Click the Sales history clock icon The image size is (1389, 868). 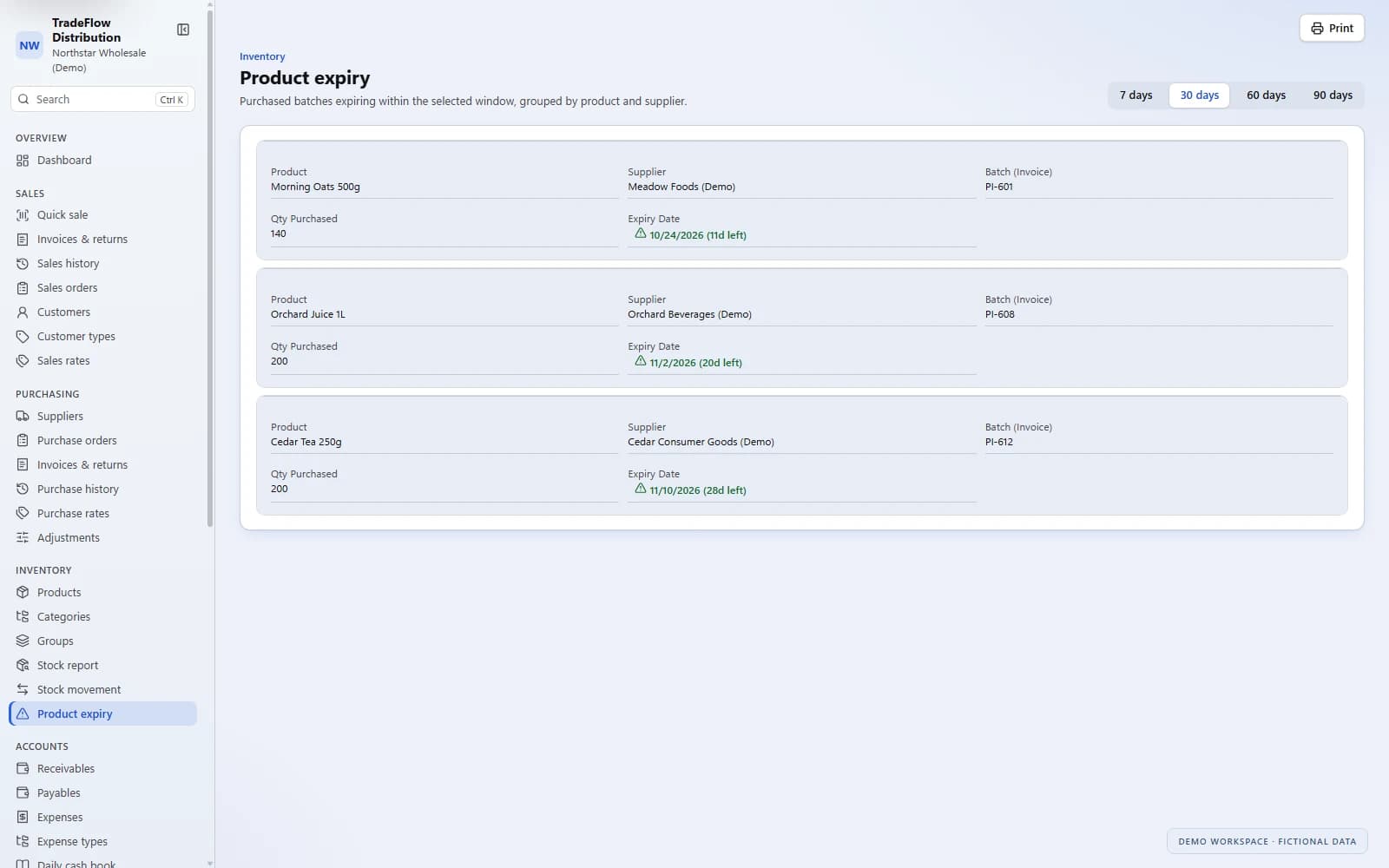tap(23, 264)
